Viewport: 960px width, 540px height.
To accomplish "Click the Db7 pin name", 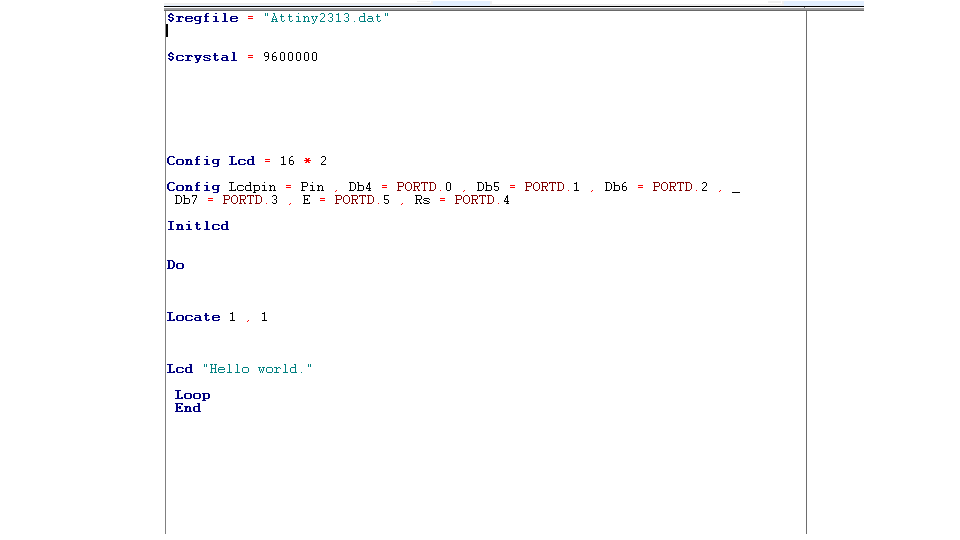I will (186, 200).
